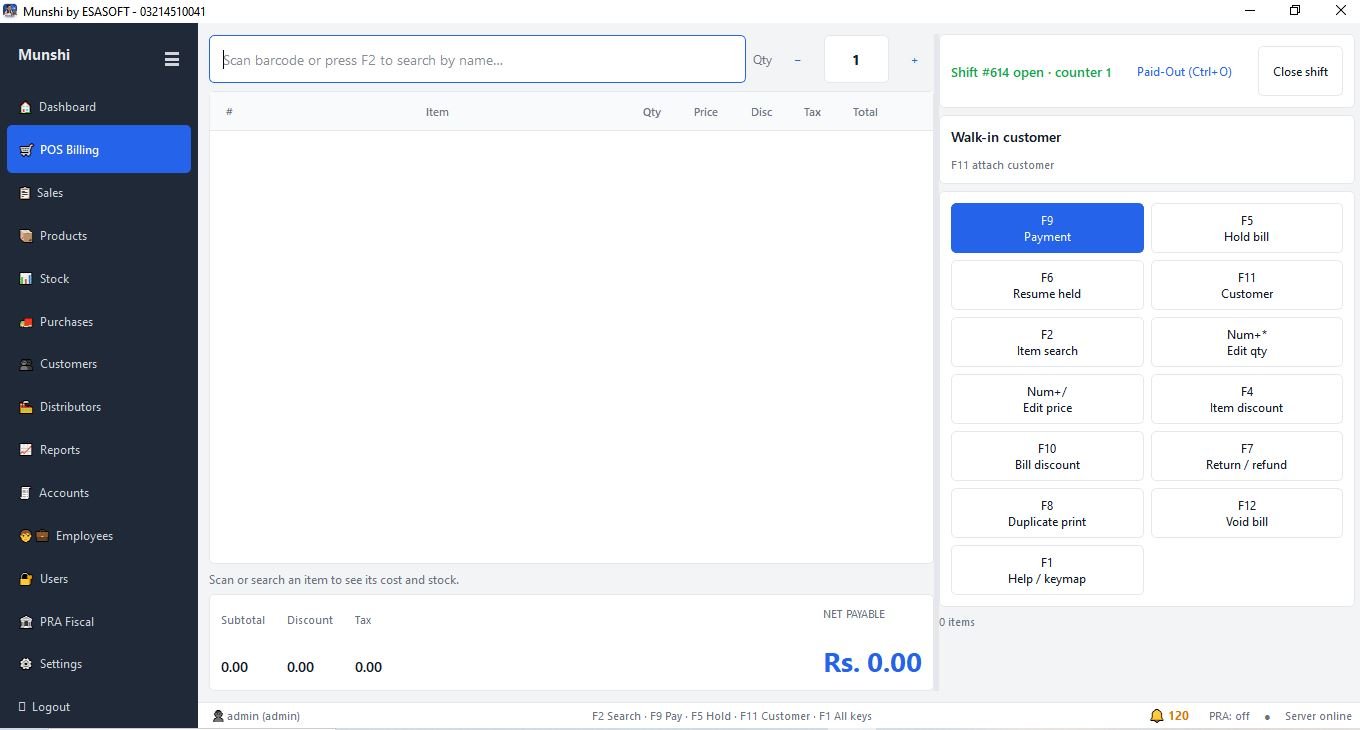Click F10 Bill discount button
The image size is (1360, 730).
point(1047,456)
